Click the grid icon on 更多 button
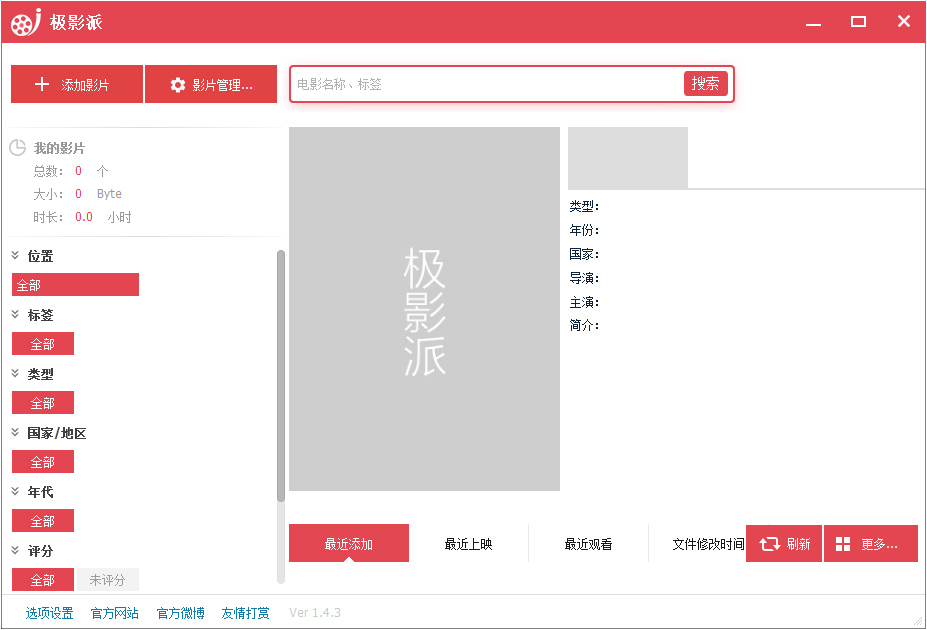Image resolution: width=927 pixels, height=630 pixels. (x=843, y=544)
